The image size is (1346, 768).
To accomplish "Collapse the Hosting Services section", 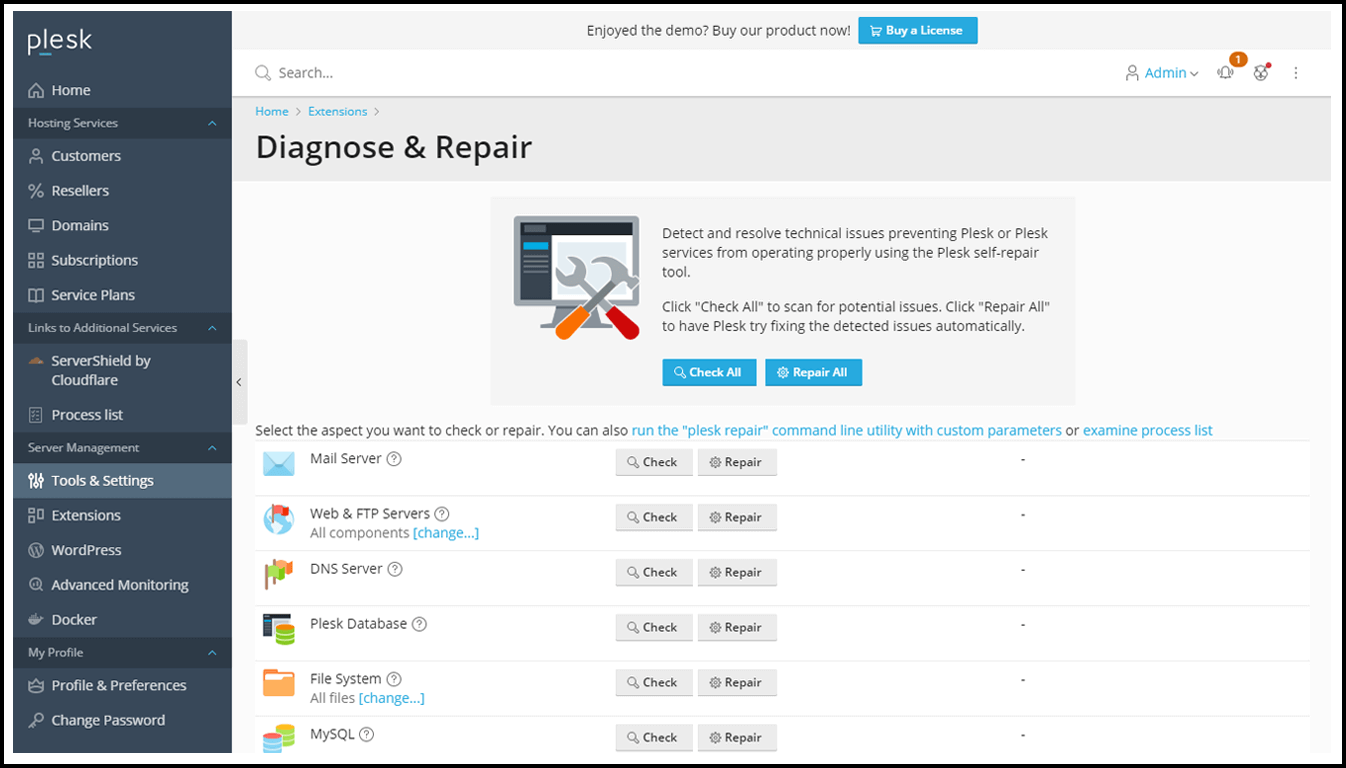I will point(212,123).
